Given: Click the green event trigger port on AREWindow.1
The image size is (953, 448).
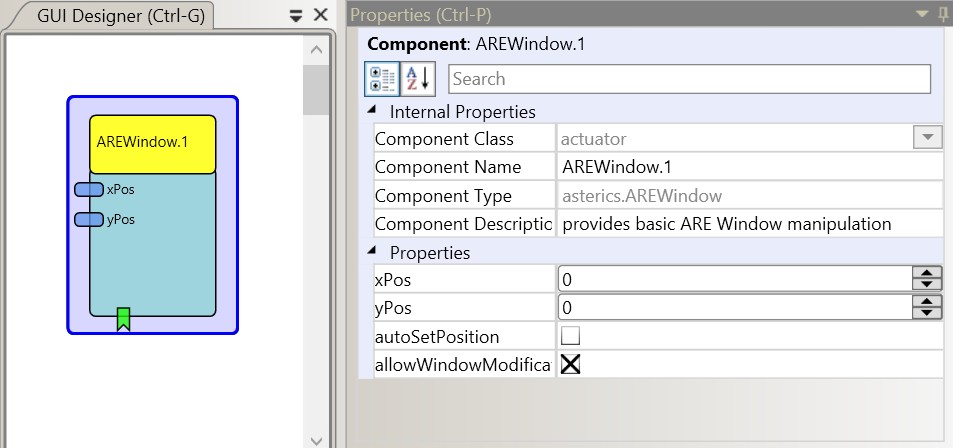Looking at the screenshot, I should [123, 319].
